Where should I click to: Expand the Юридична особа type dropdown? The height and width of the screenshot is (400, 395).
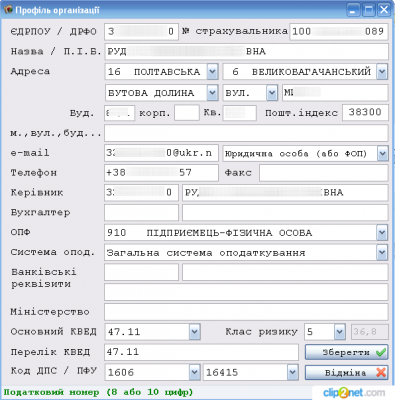[383, 153]
